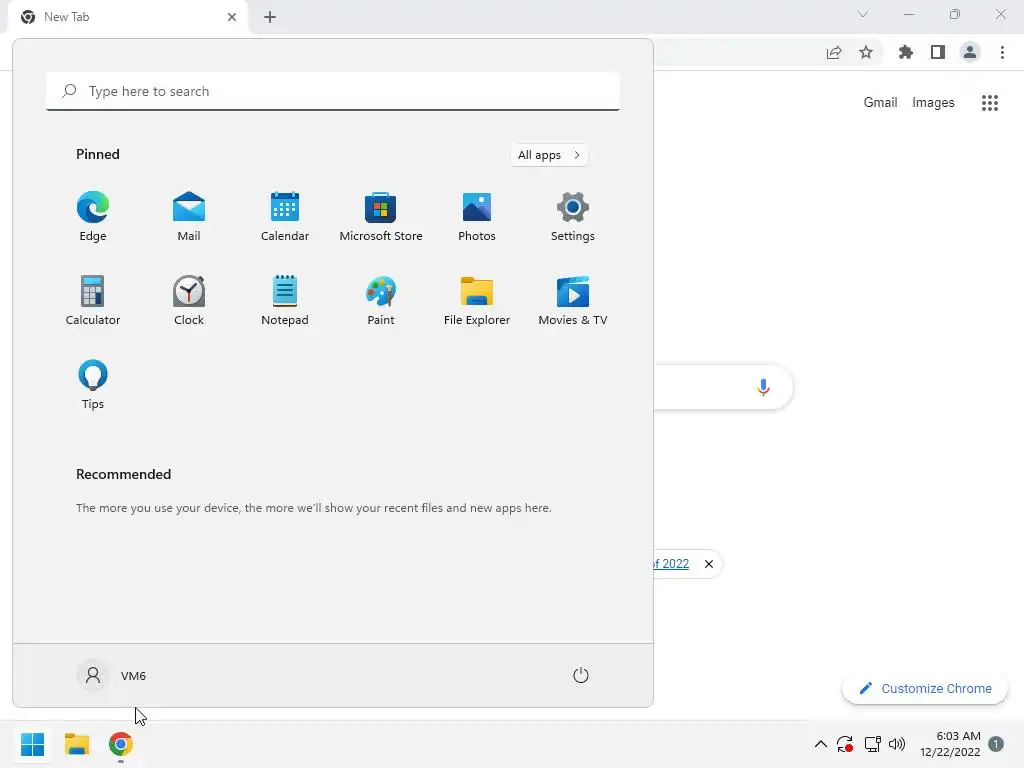Open Chrome Extensions puzzle icon
Screen dimensions: 1024x768
point(906,52)
